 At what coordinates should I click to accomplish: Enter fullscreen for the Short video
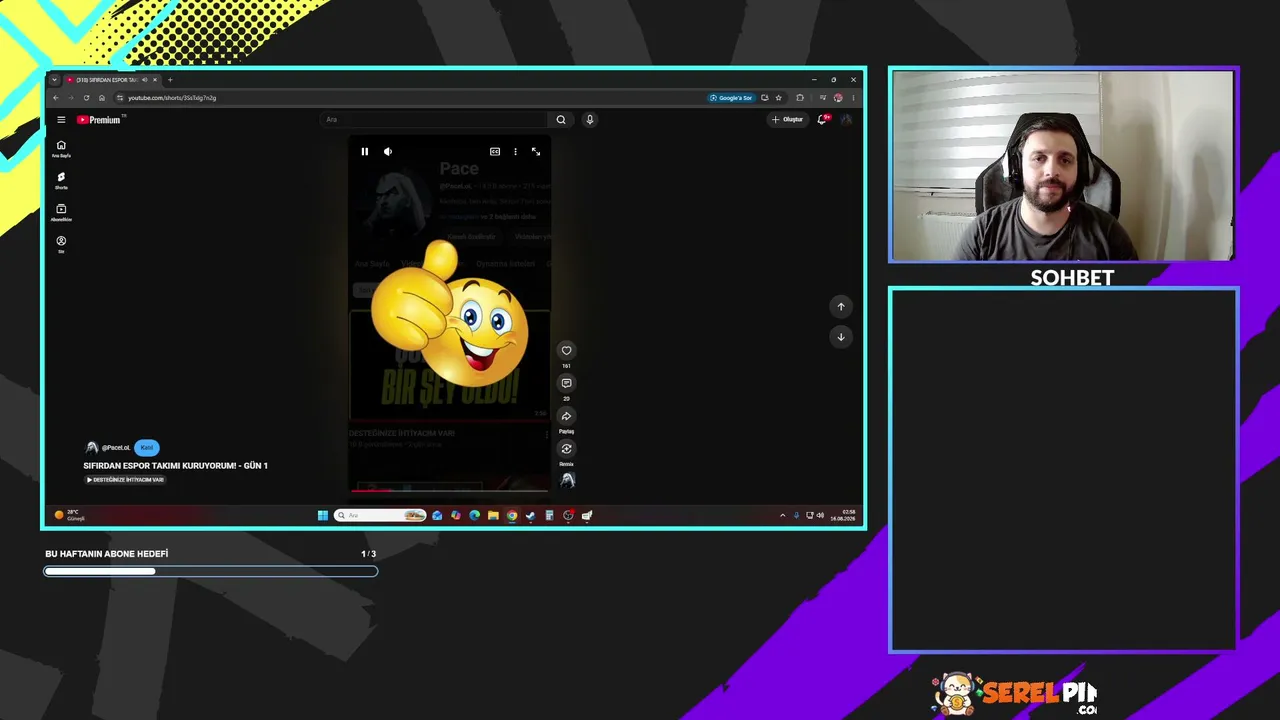[536, 152]
